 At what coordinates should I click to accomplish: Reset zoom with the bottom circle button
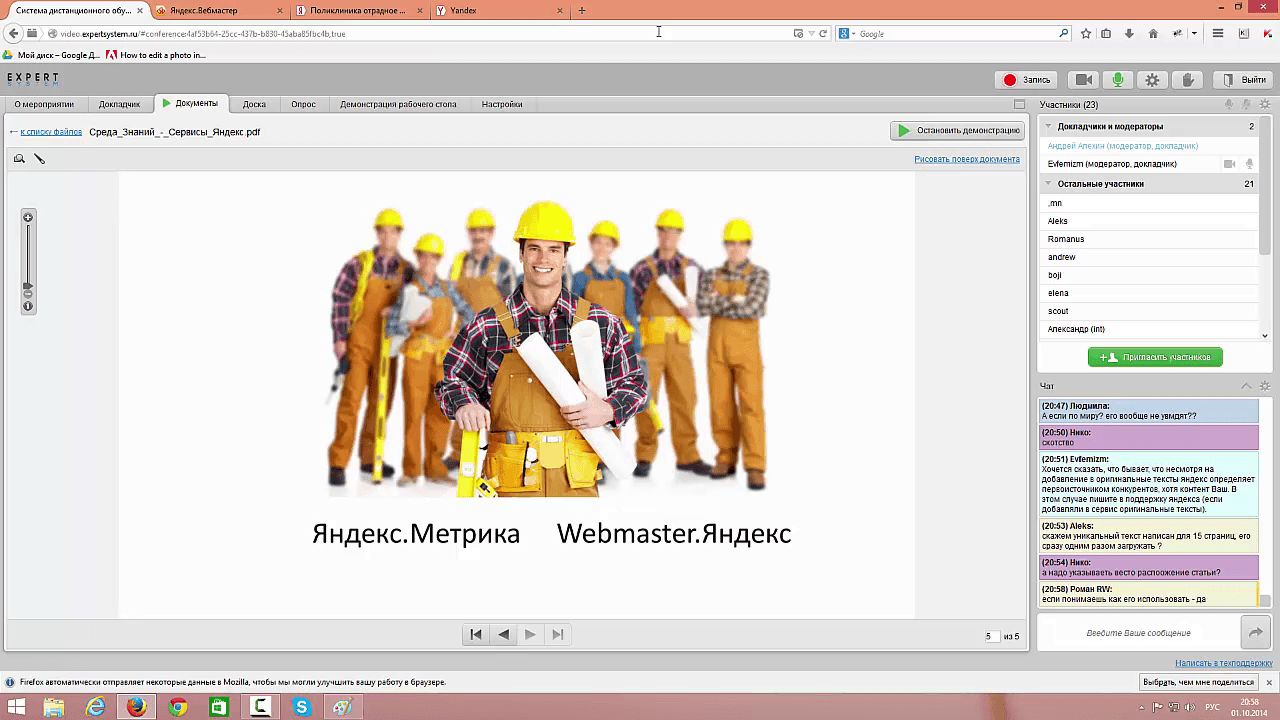coord(28,306)
